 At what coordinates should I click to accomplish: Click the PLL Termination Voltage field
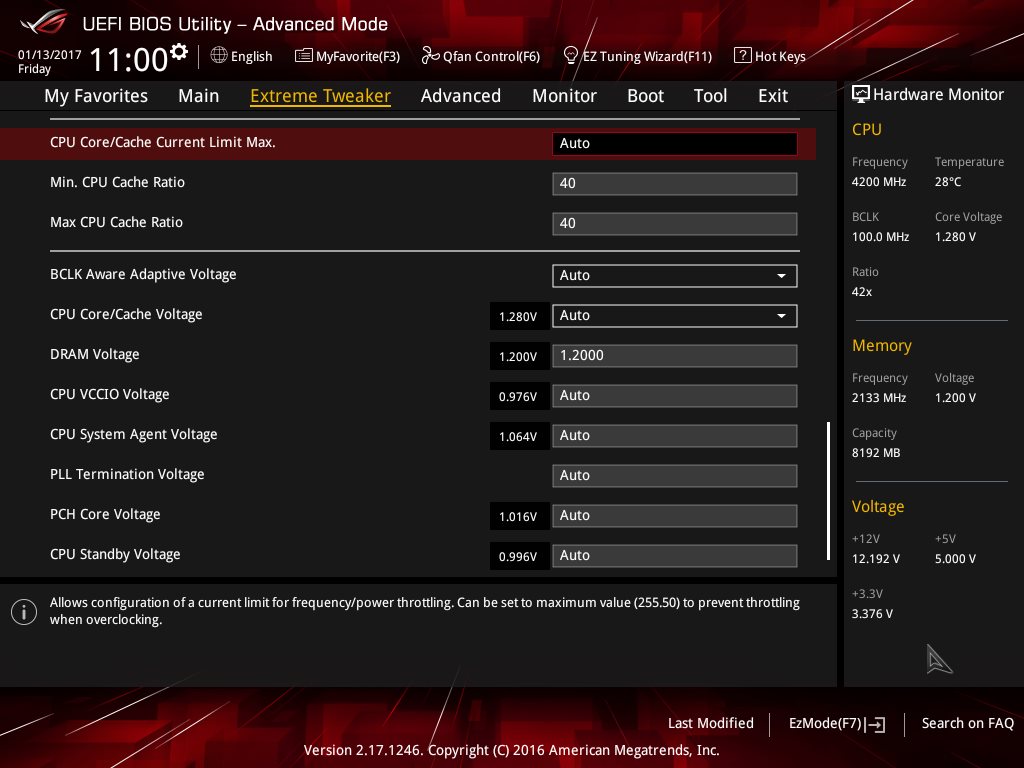click(x=675, y=475)
